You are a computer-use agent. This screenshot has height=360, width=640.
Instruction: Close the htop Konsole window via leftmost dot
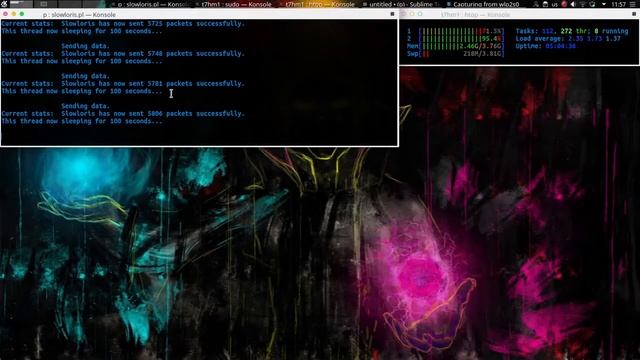[403, 14]
